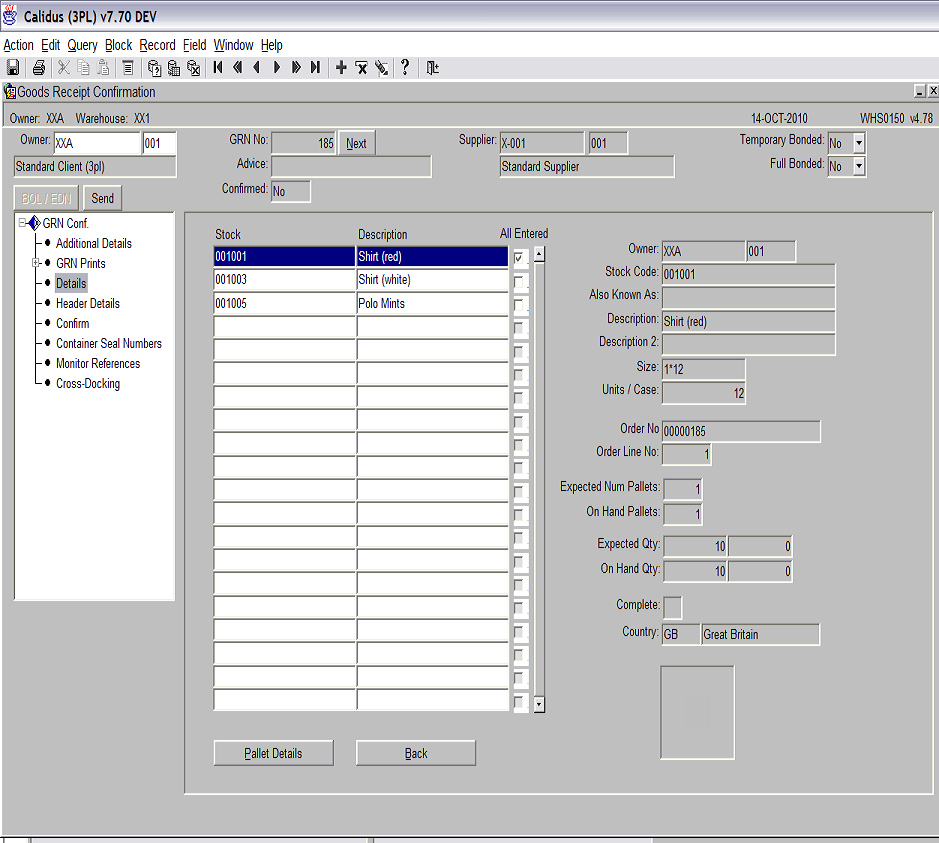Open Help with the question mark icon

(405, 67)
